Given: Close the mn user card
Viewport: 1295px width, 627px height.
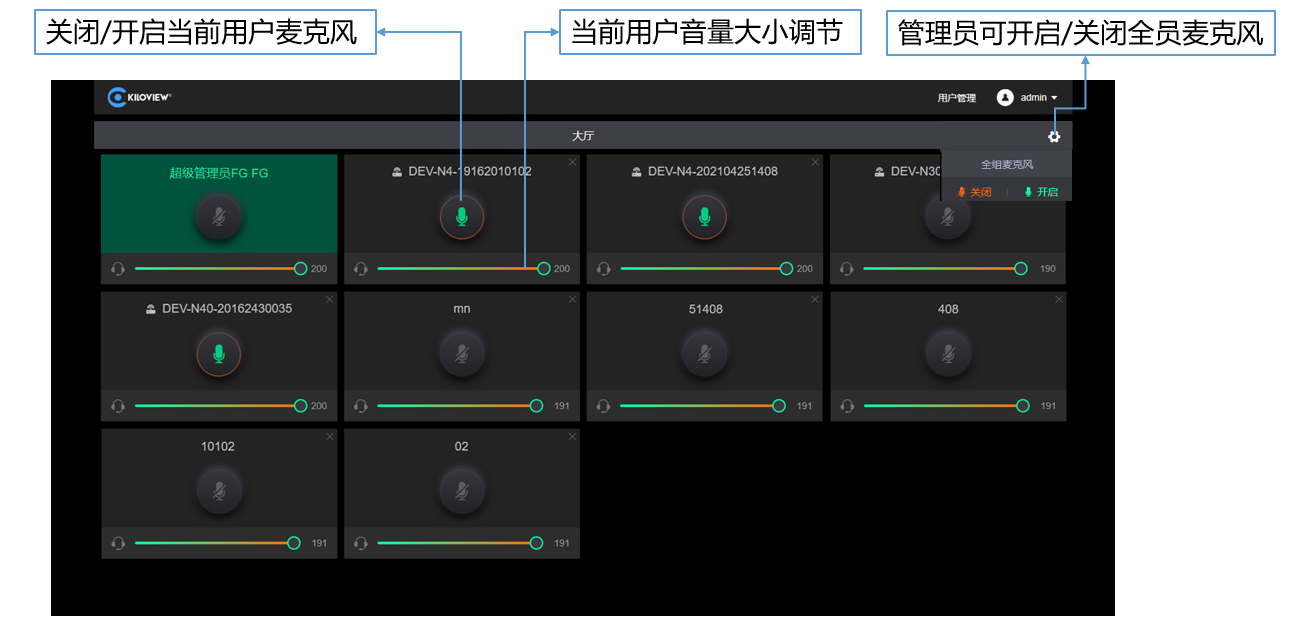Looking at the screenshot, I should tap(573, 299).
